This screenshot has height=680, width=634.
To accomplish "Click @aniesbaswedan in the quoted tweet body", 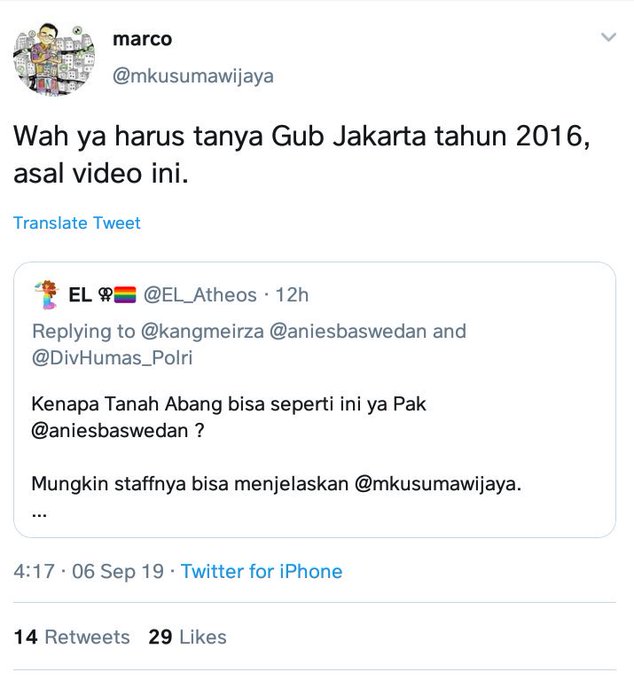I will (x=110, y=431).
